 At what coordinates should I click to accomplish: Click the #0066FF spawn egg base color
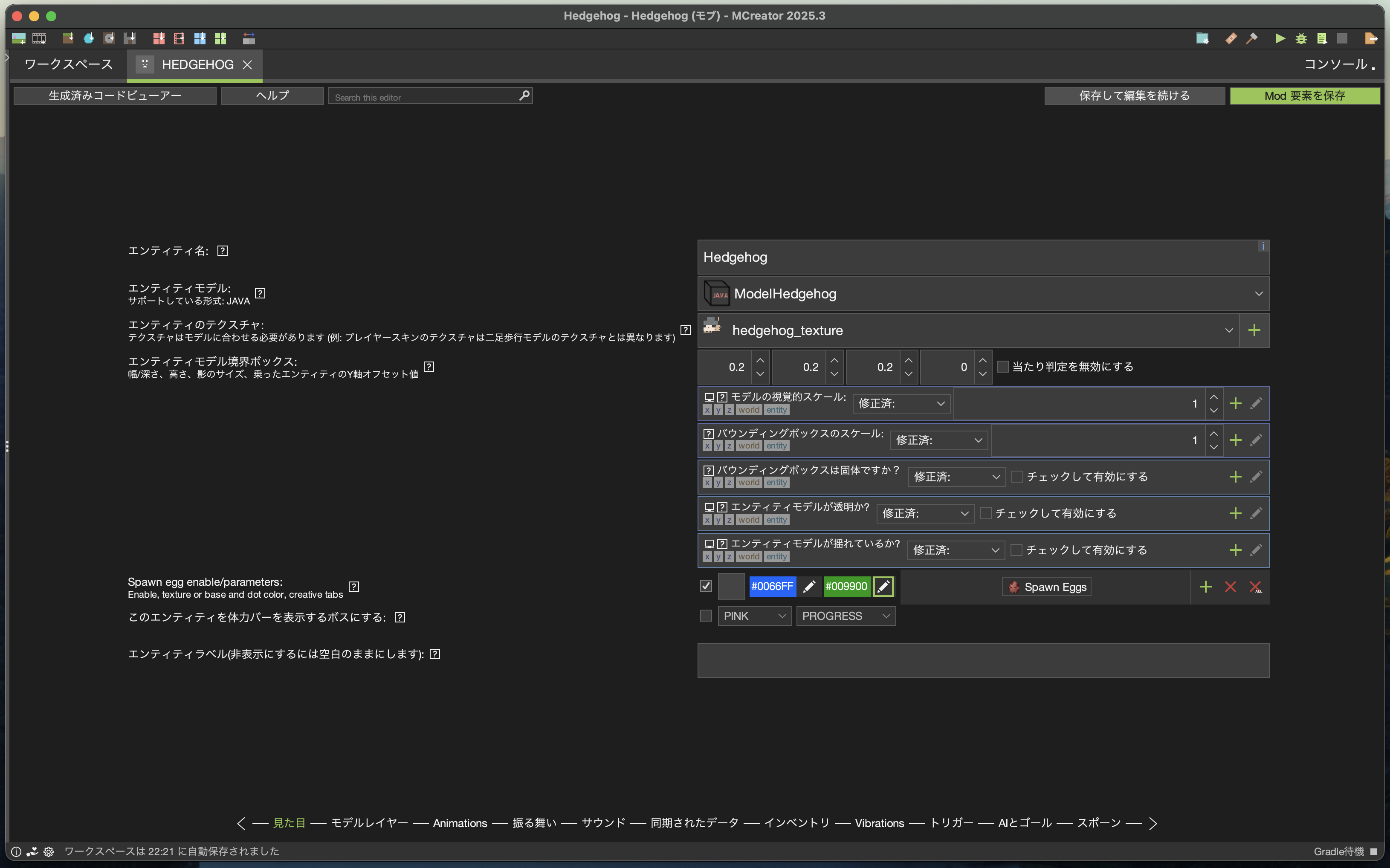772,586
